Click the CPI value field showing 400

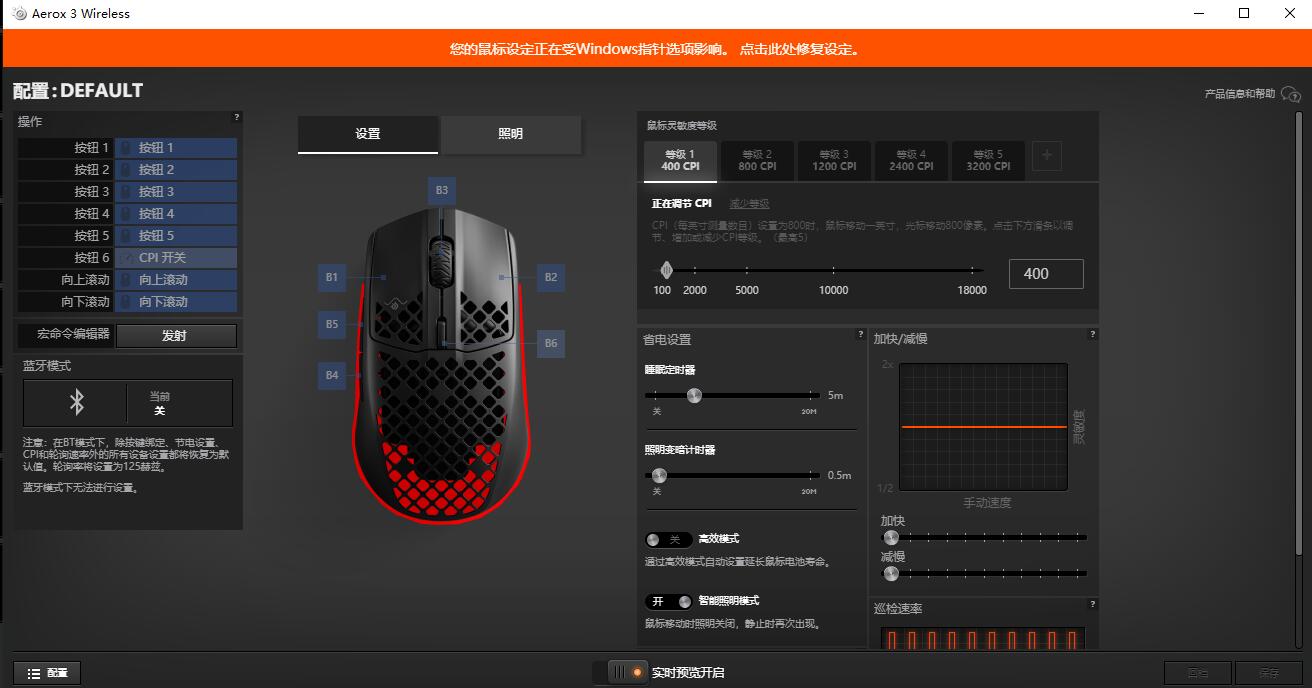[1046, 273]
